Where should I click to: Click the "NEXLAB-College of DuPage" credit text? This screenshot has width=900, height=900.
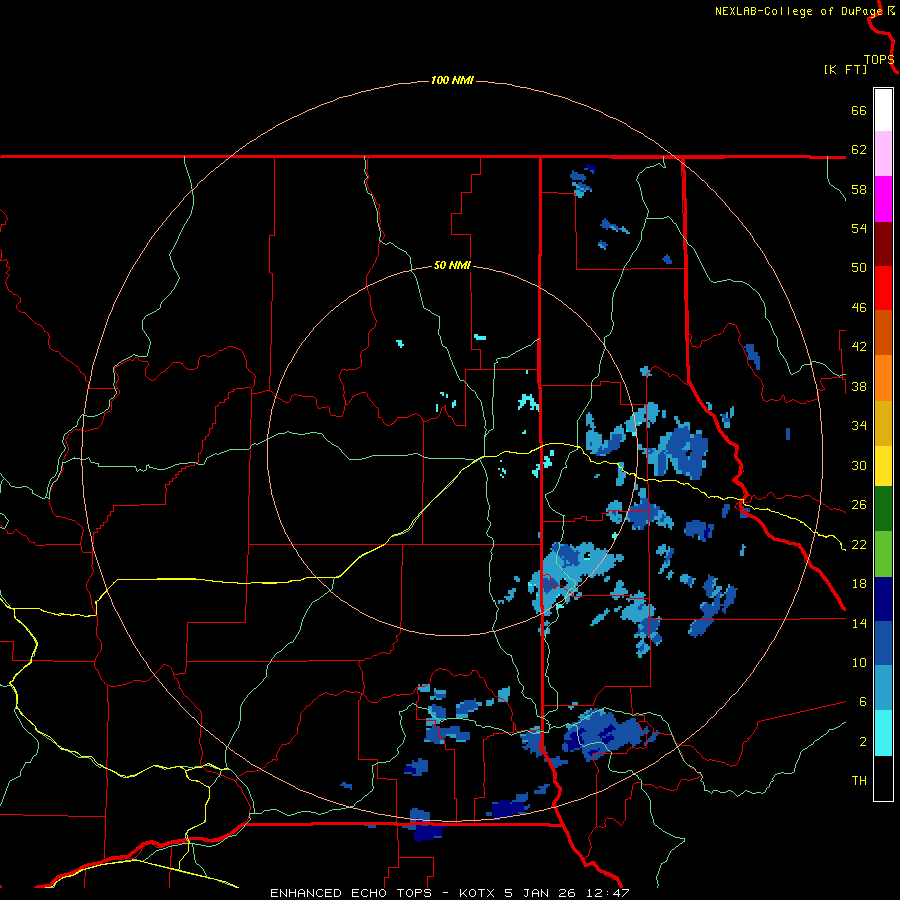pyautogui.click(x=798, y=11)
